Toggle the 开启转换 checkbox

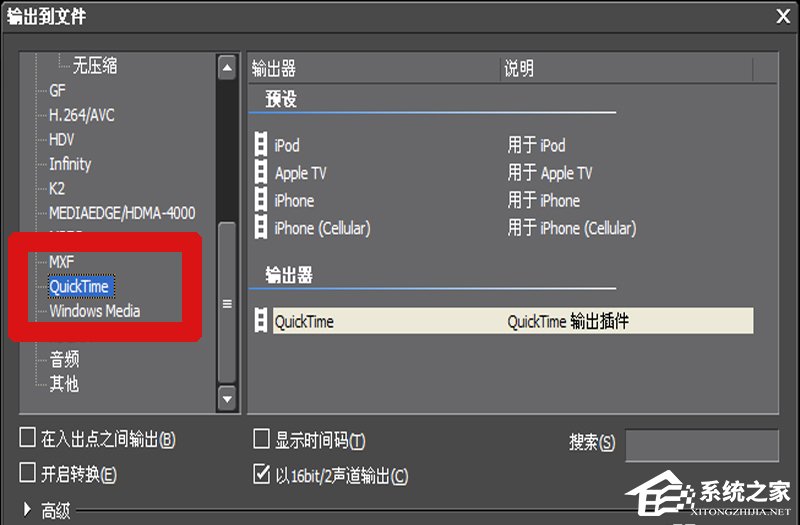click(27, 472)
